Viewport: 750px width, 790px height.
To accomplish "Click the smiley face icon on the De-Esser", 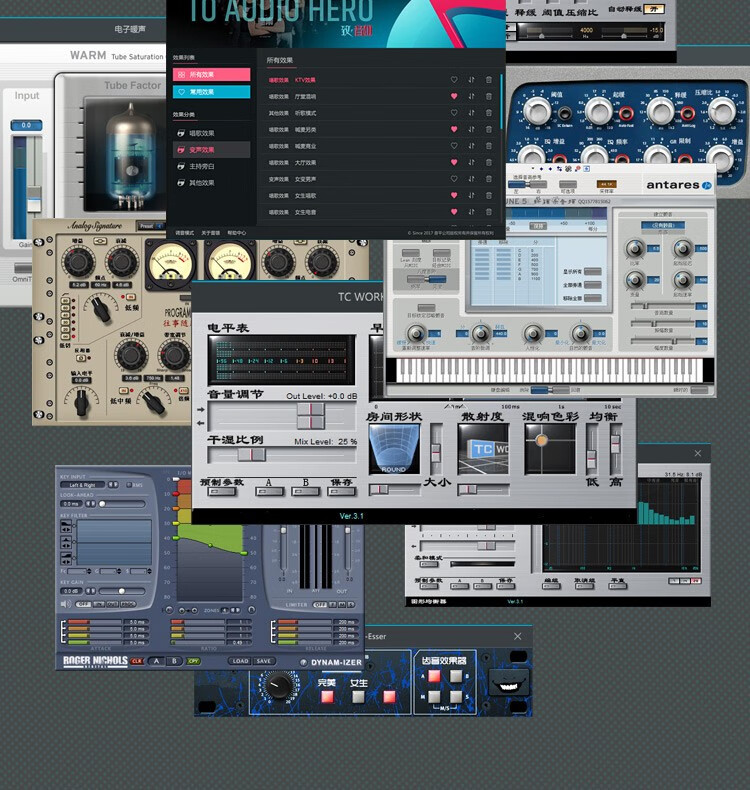I will [508, 683].
